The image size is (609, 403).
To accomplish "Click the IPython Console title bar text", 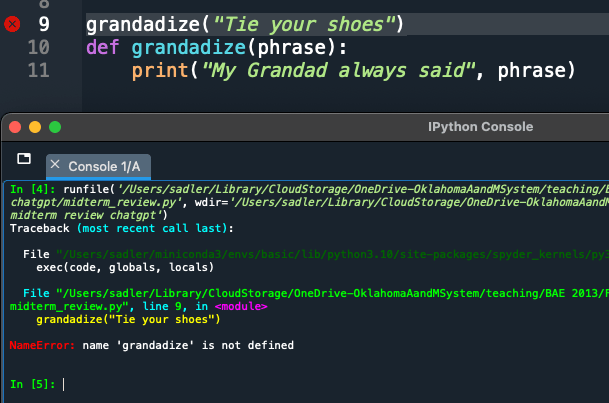I will point(480,127).
